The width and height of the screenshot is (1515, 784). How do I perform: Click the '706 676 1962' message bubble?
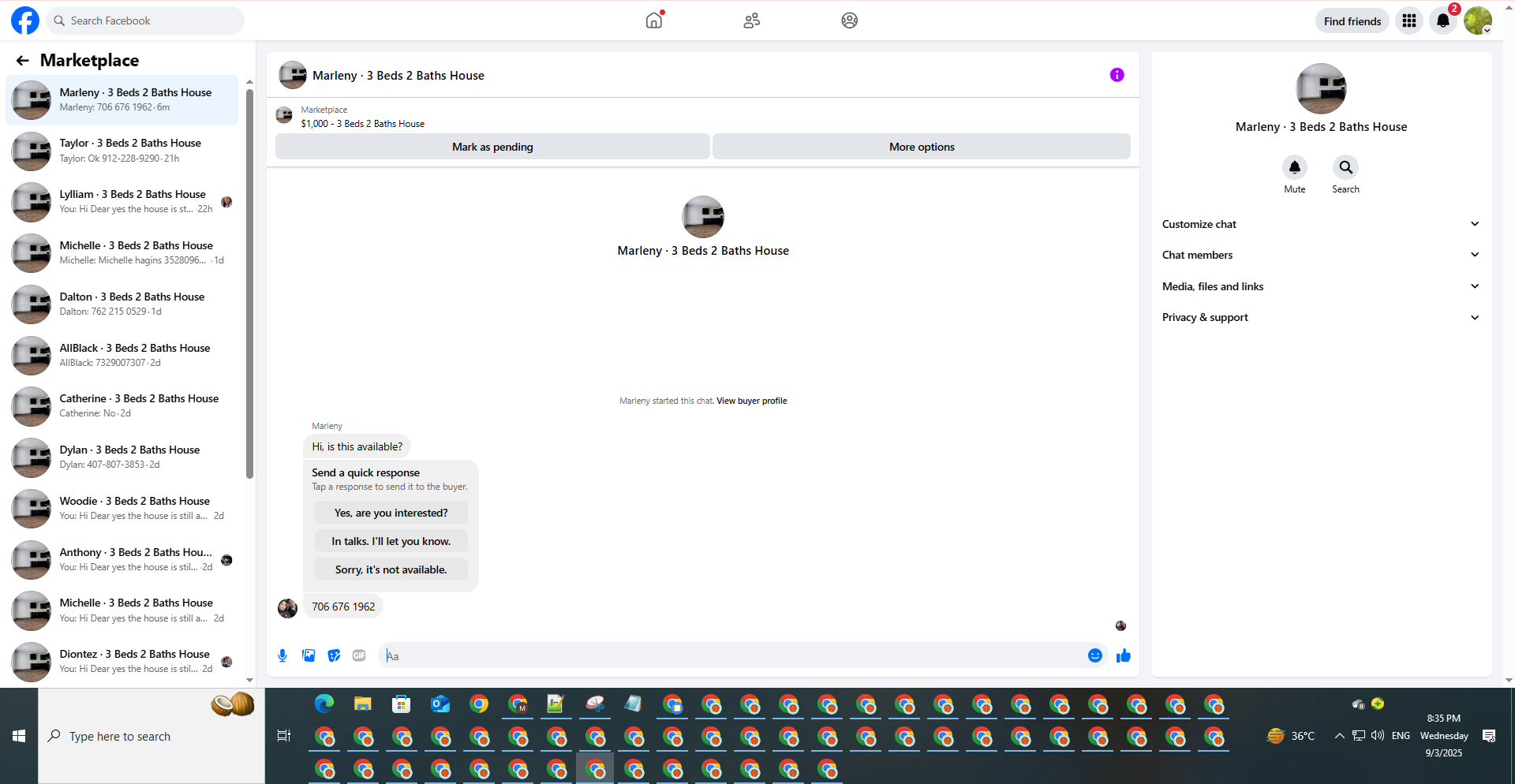(x=343, y=607)
